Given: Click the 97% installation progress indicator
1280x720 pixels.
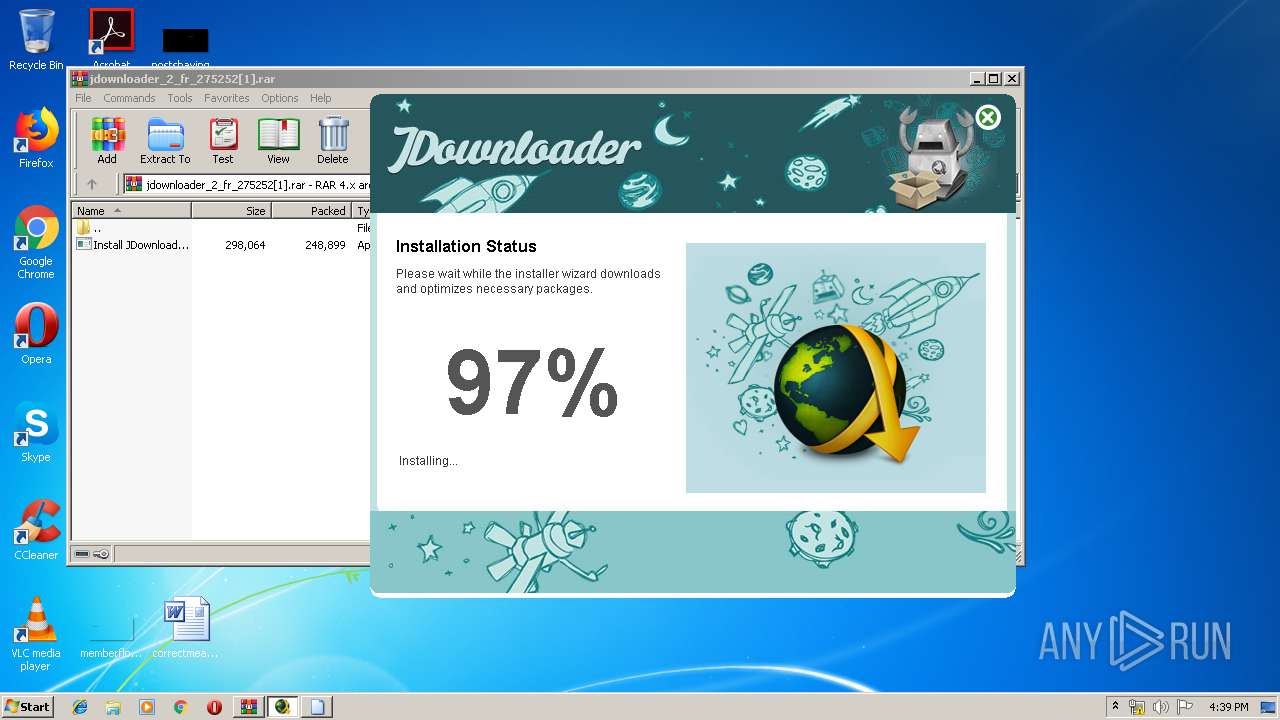Looking at the screenshot, I should pyautogui.click(x=532, y=384).
